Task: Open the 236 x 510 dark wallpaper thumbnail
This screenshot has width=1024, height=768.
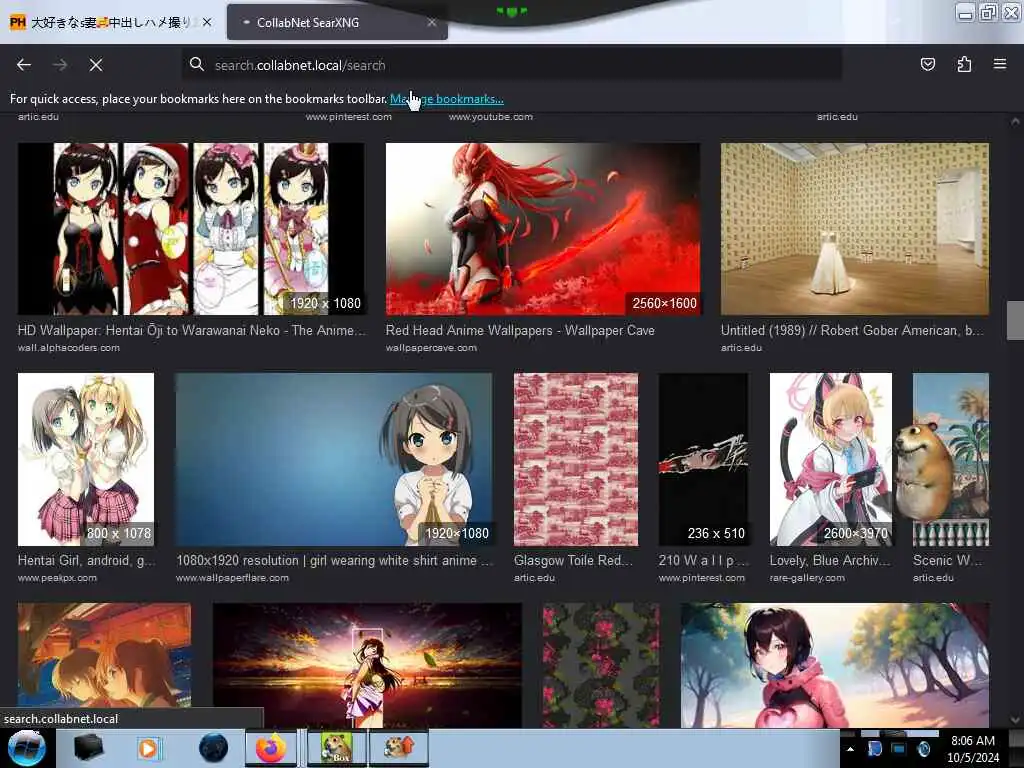Action: coord(703,459)
